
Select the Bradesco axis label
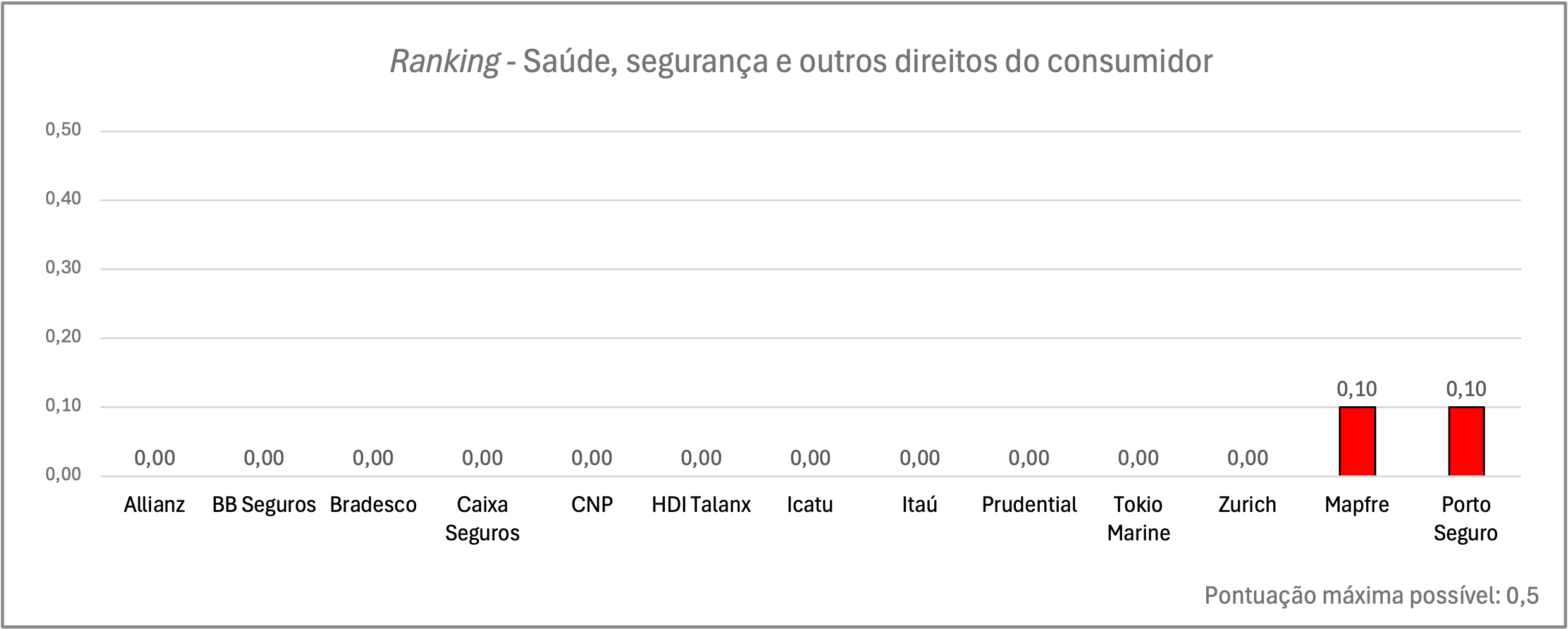click(x=373, y=504)
